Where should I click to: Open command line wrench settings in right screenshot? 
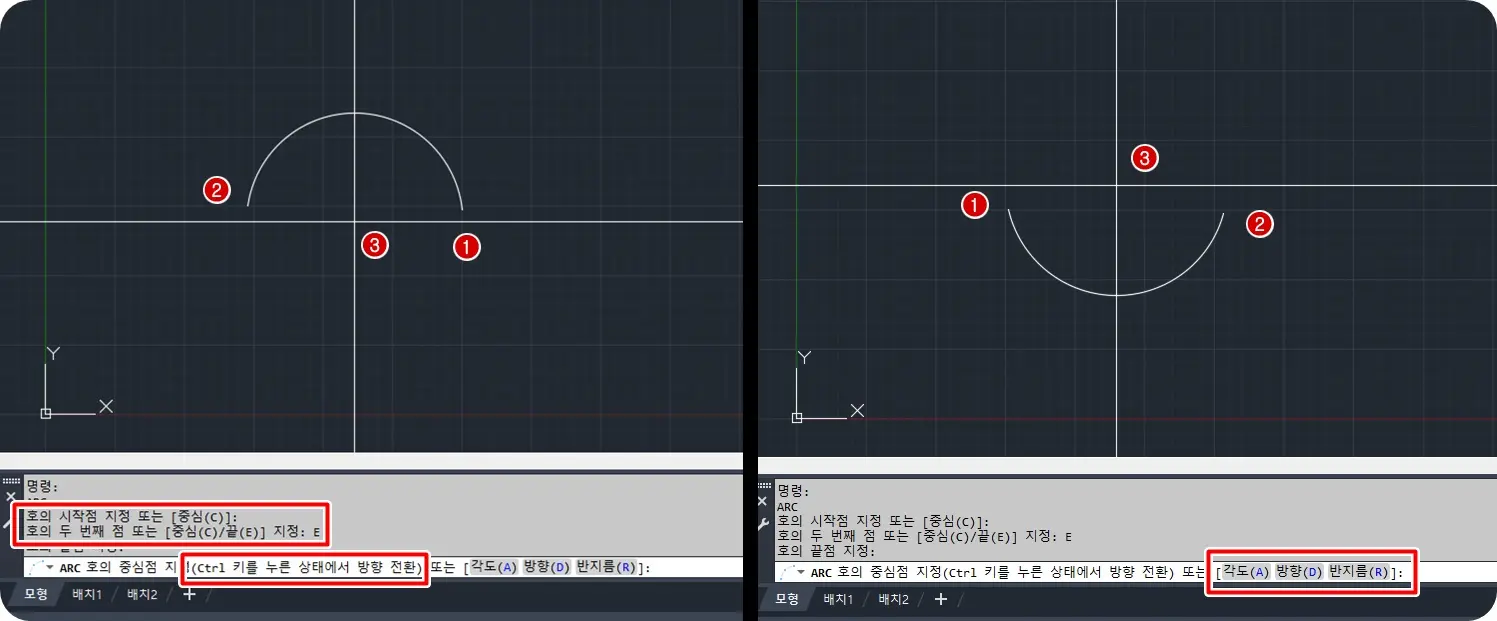(x=763, y=523)
